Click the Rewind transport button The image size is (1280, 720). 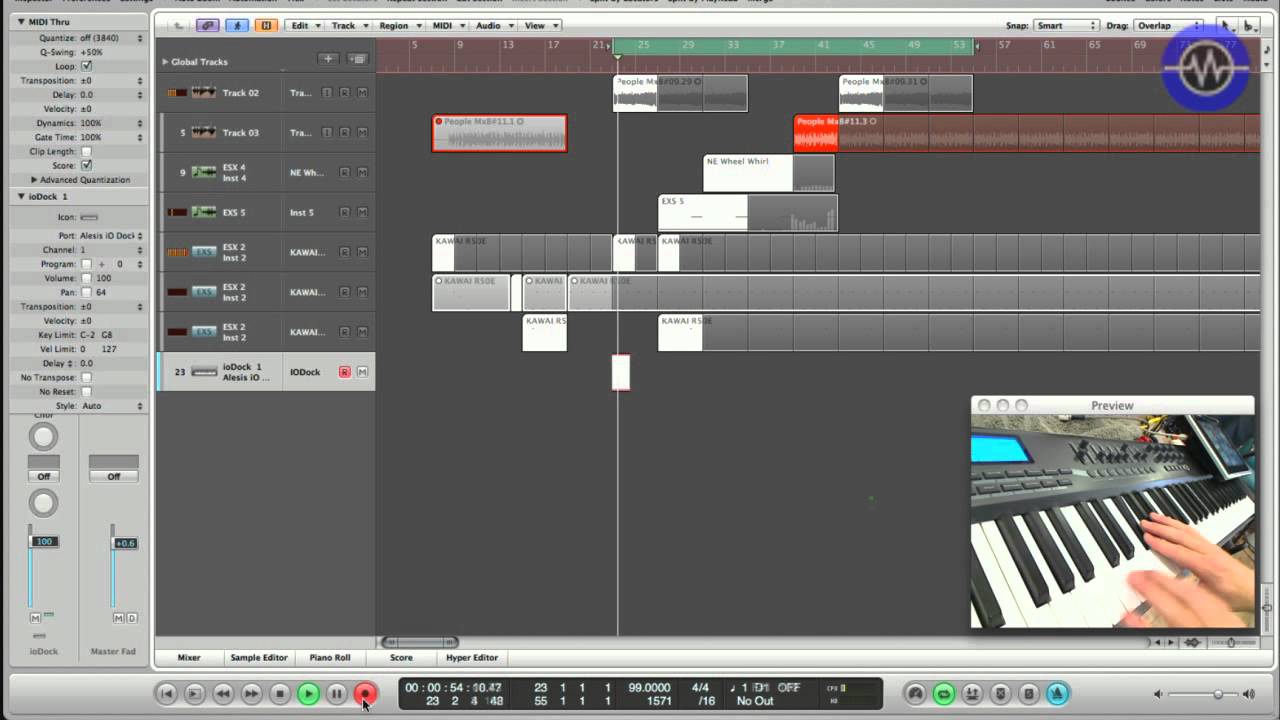click(223, 693)
